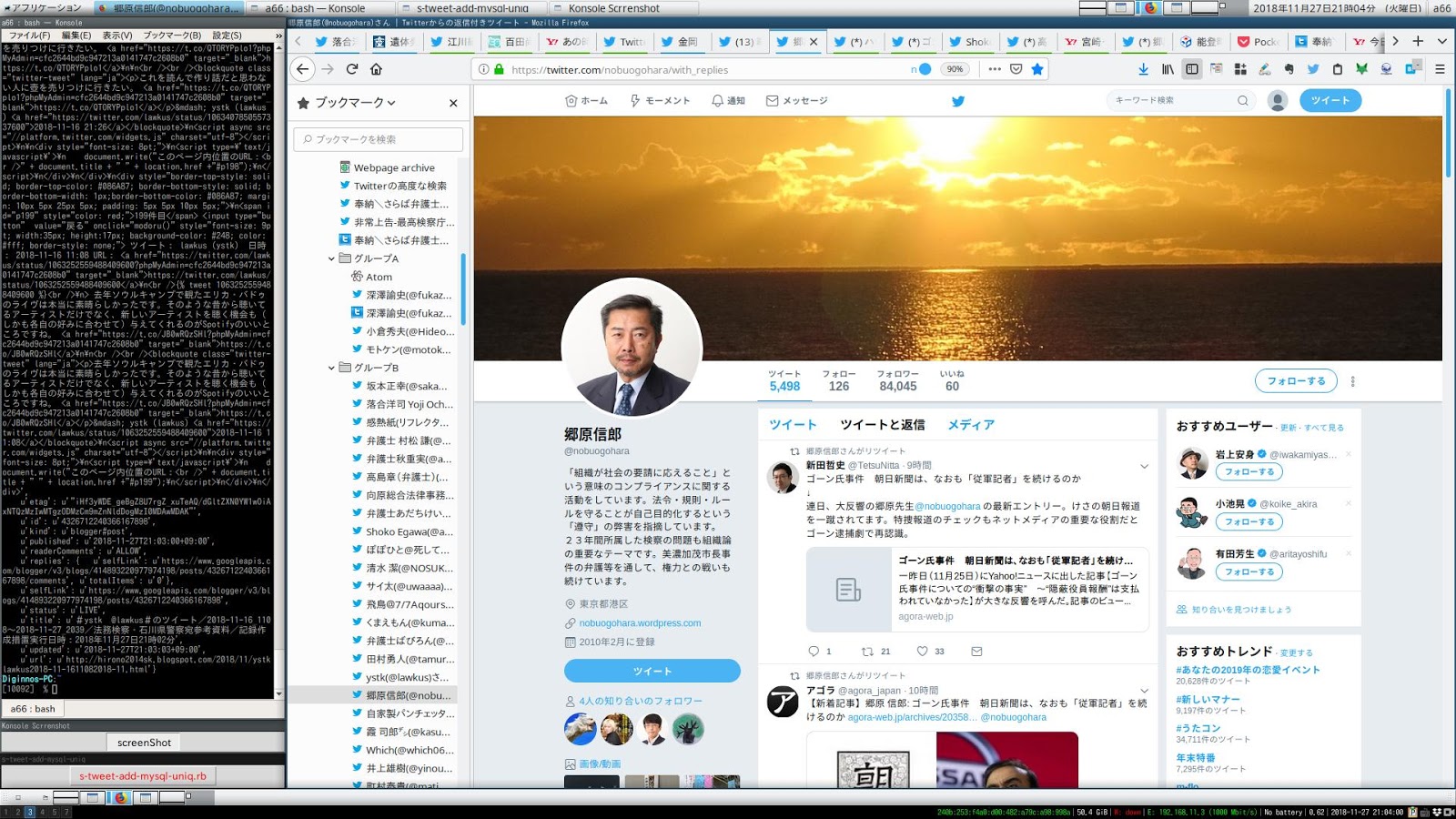Click the Evernote elephant extension icon

1289,69
